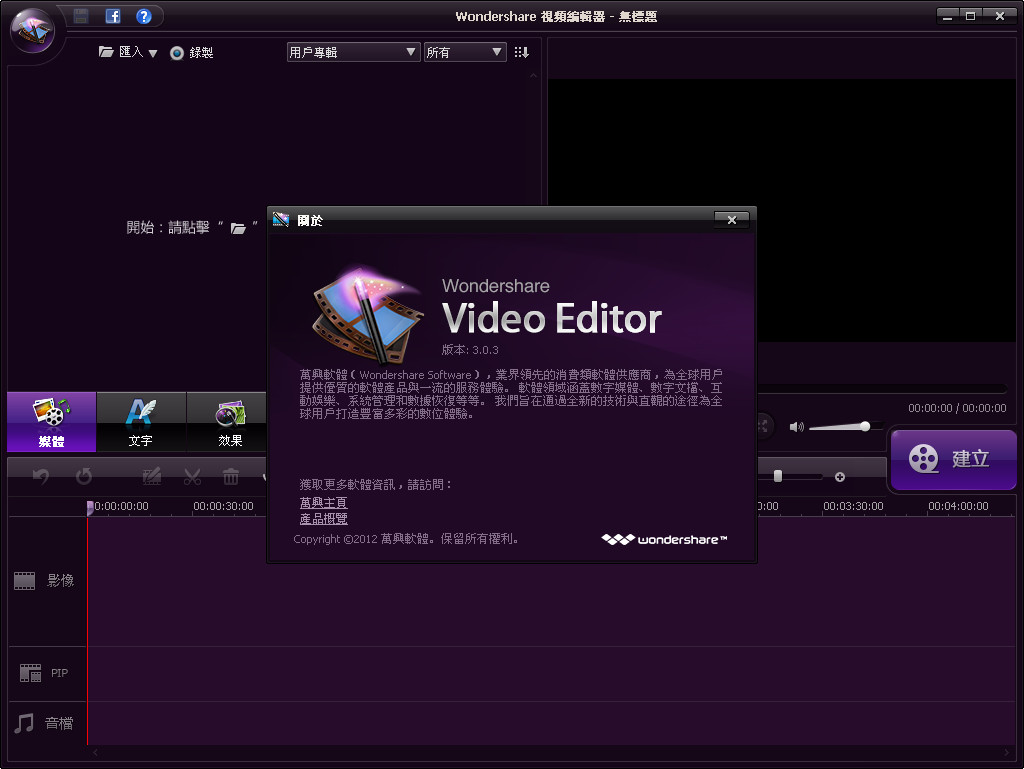Open the 所有 filter dropdown
The height and width of the screenshot is (769, 1024).
pos(465,52)
